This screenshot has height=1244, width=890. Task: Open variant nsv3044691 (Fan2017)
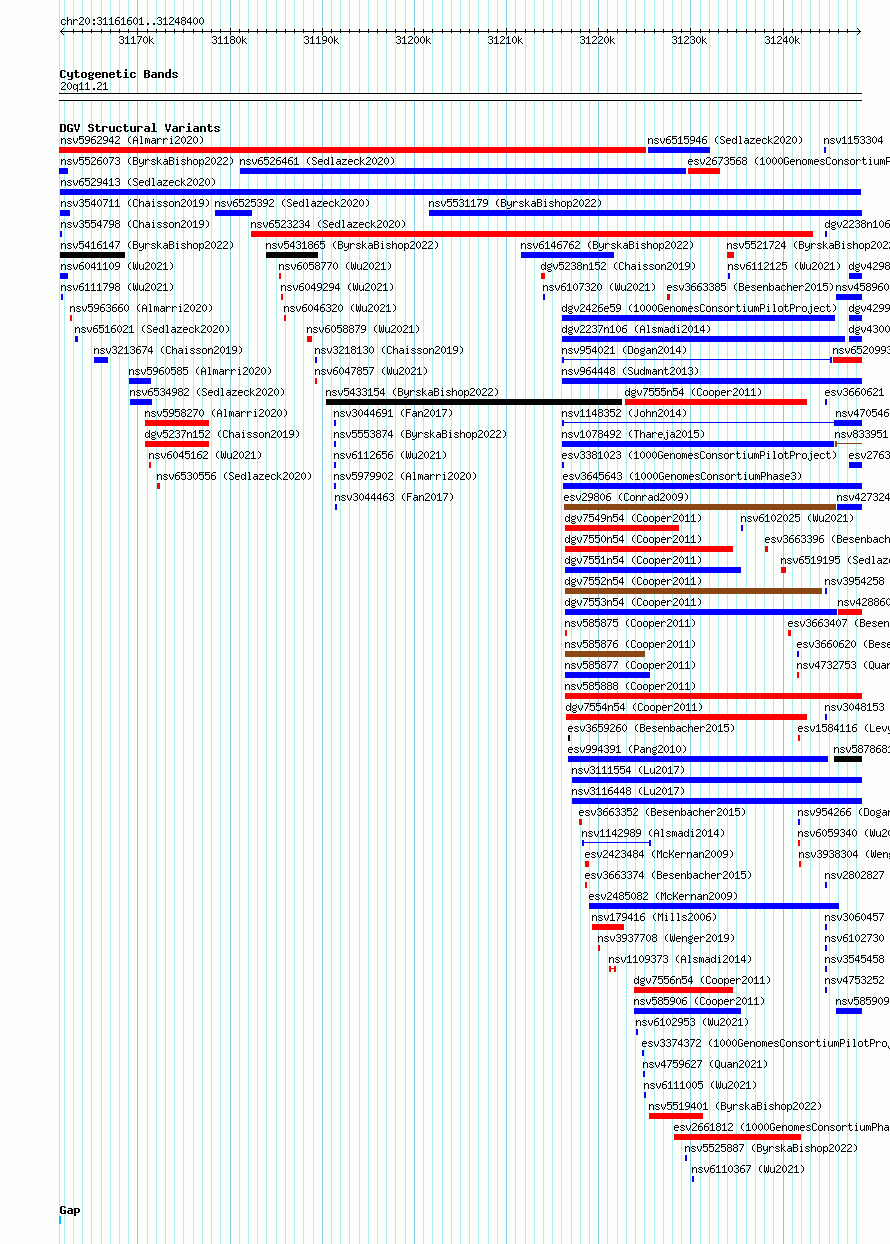393,414
